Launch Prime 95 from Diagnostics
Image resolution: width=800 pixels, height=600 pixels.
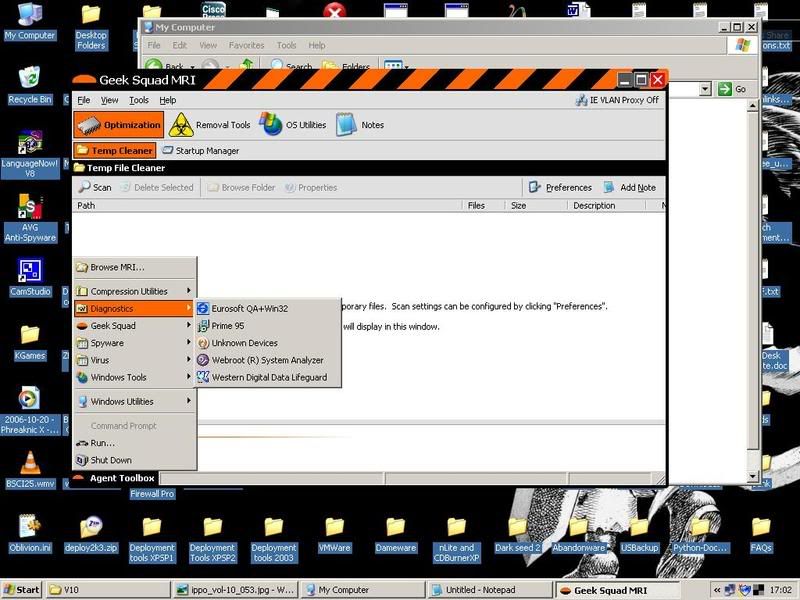[268, 326]
